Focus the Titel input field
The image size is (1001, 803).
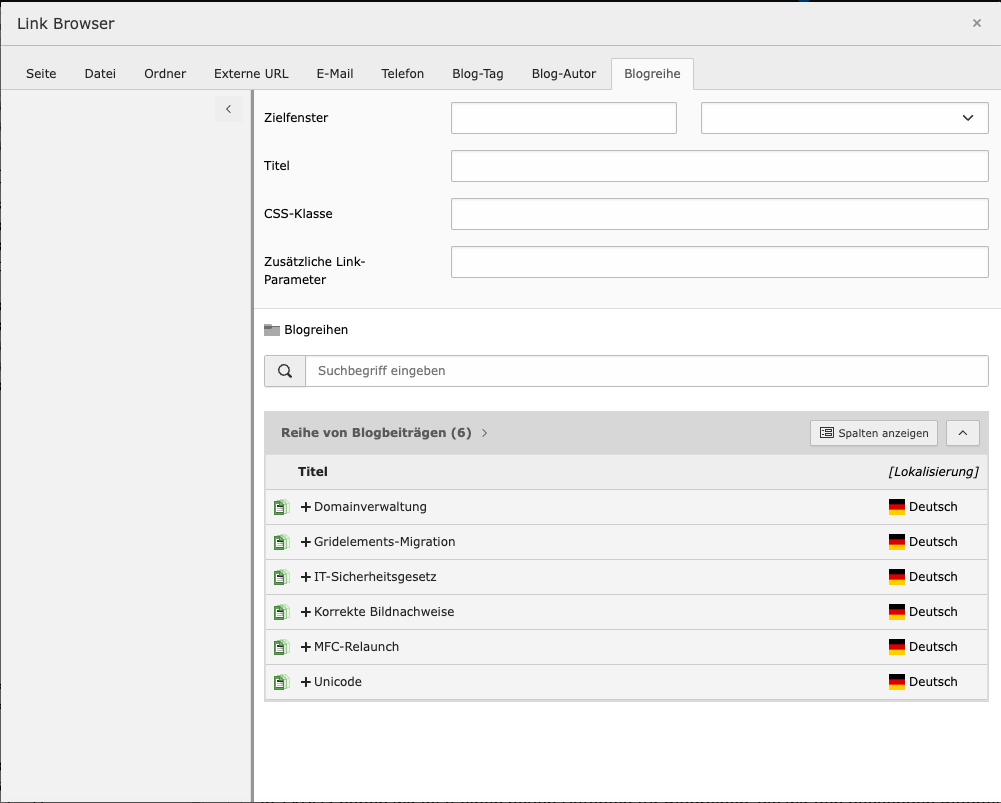720,166
